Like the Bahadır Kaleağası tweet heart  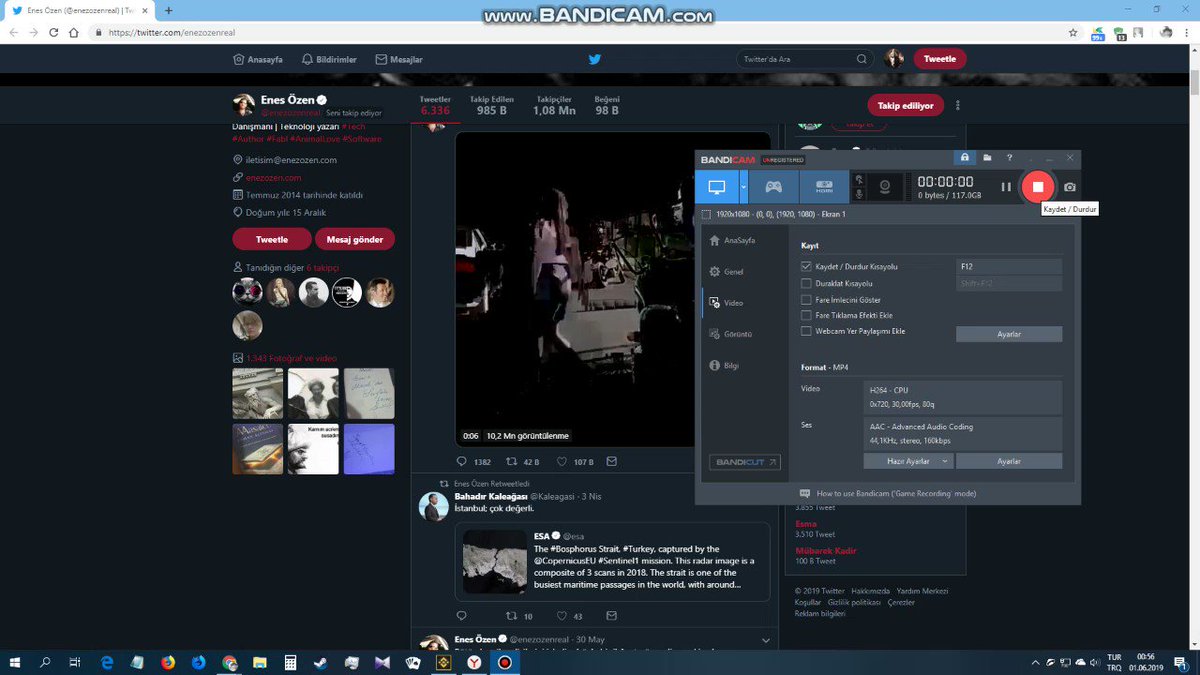pos(561,616)
